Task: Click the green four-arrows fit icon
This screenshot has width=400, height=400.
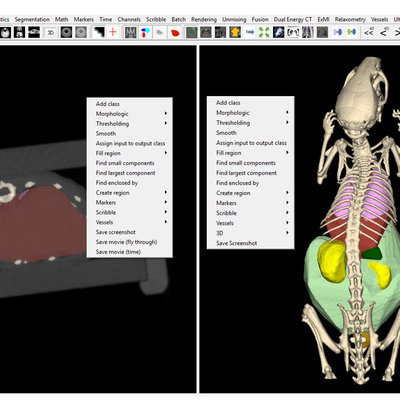Action: coord(264,32)
